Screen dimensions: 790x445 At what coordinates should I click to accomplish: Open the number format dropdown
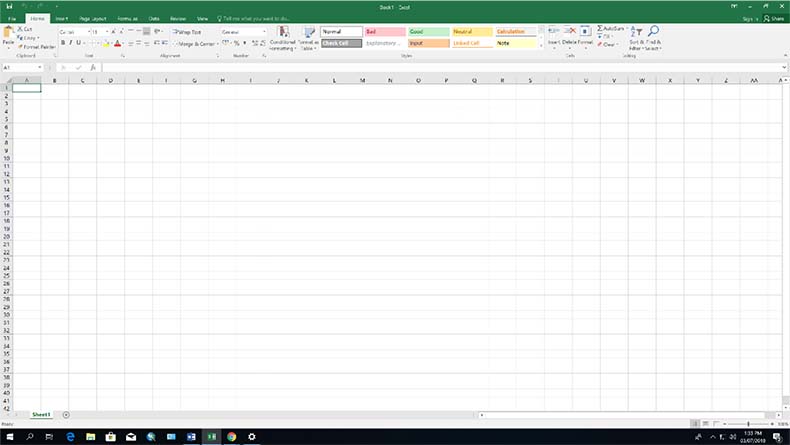[x=265, y=32]
